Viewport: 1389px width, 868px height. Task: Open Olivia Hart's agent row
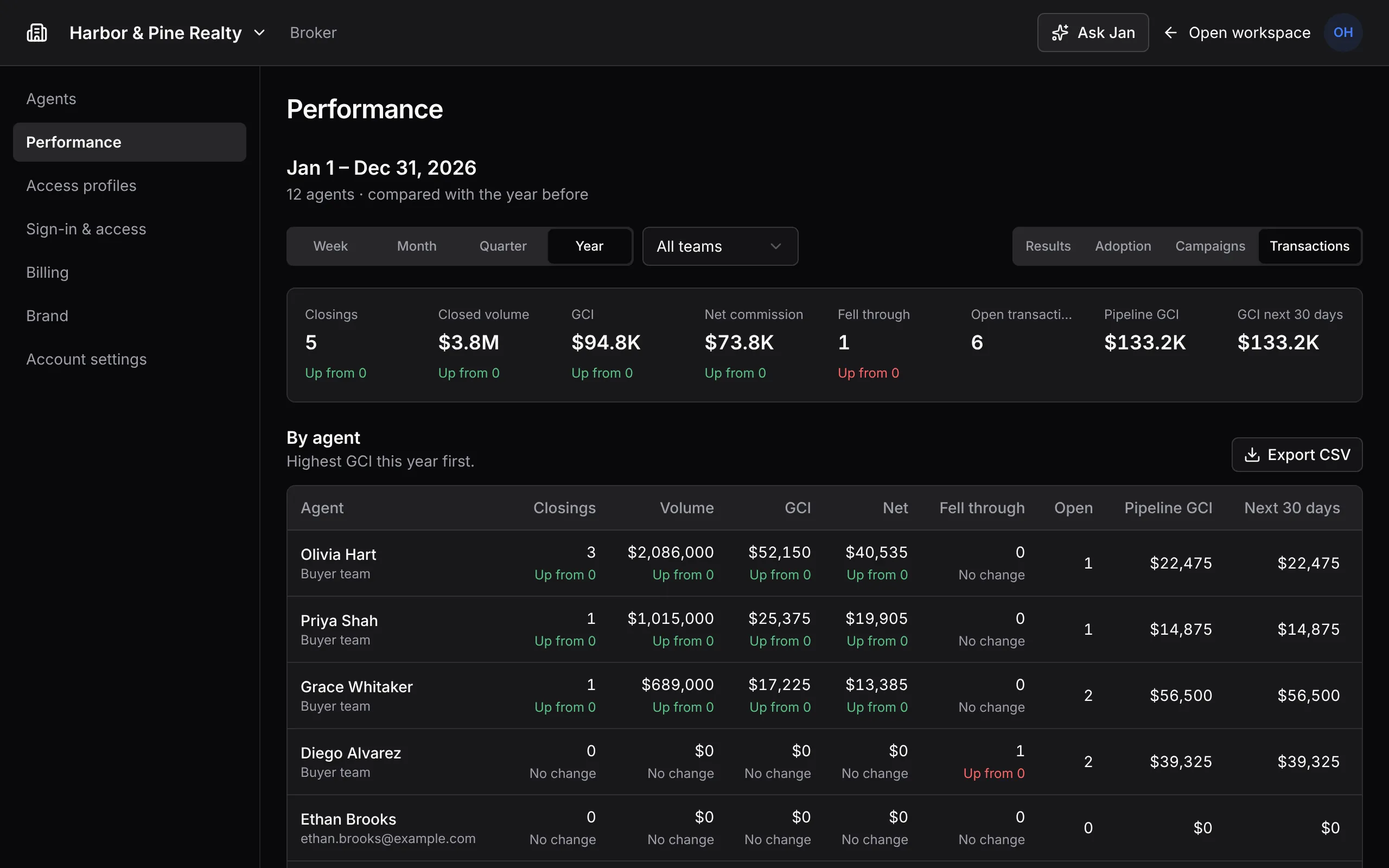click(x=824, y=563)
